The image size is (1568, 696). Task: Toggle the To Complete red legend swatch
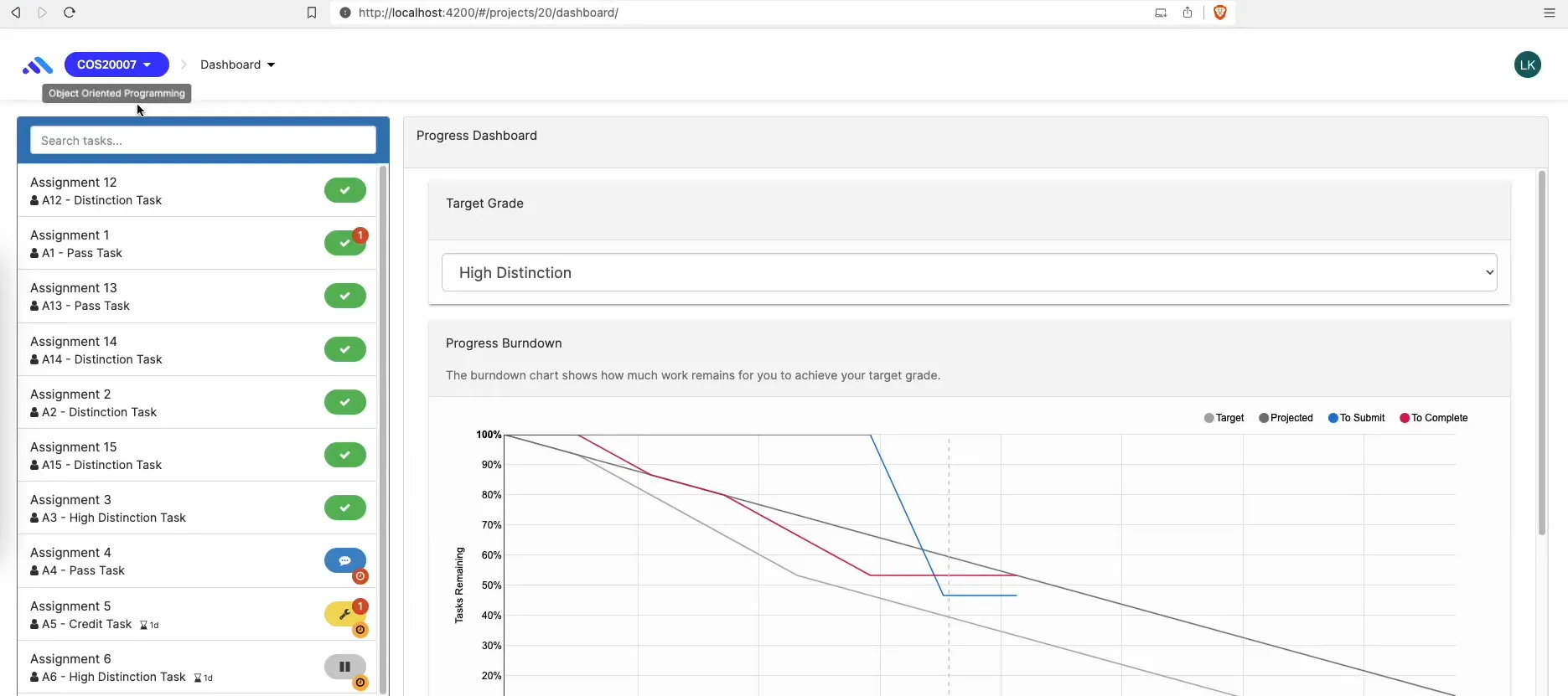1405,418
